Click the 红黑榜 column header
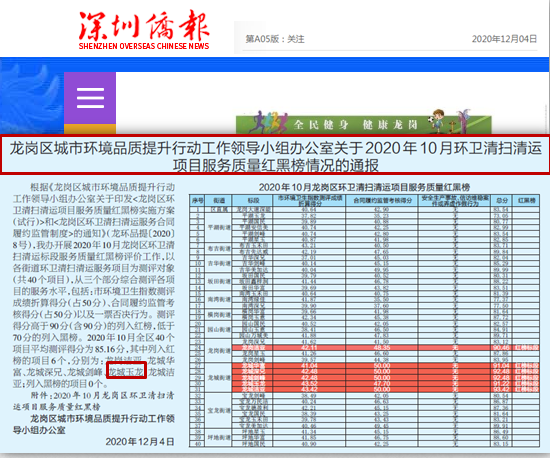The image size is (550, 458). (526, 200)
